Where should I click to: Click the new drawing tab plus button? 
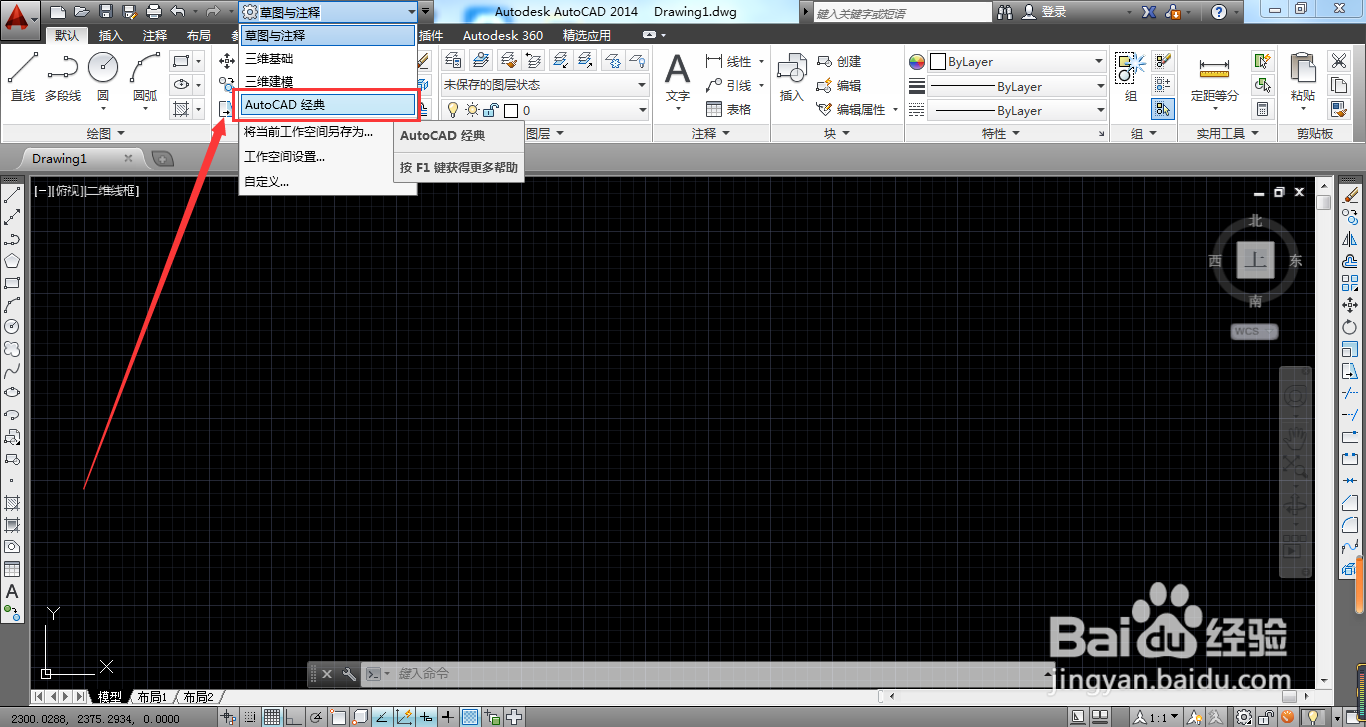[162, 159]
